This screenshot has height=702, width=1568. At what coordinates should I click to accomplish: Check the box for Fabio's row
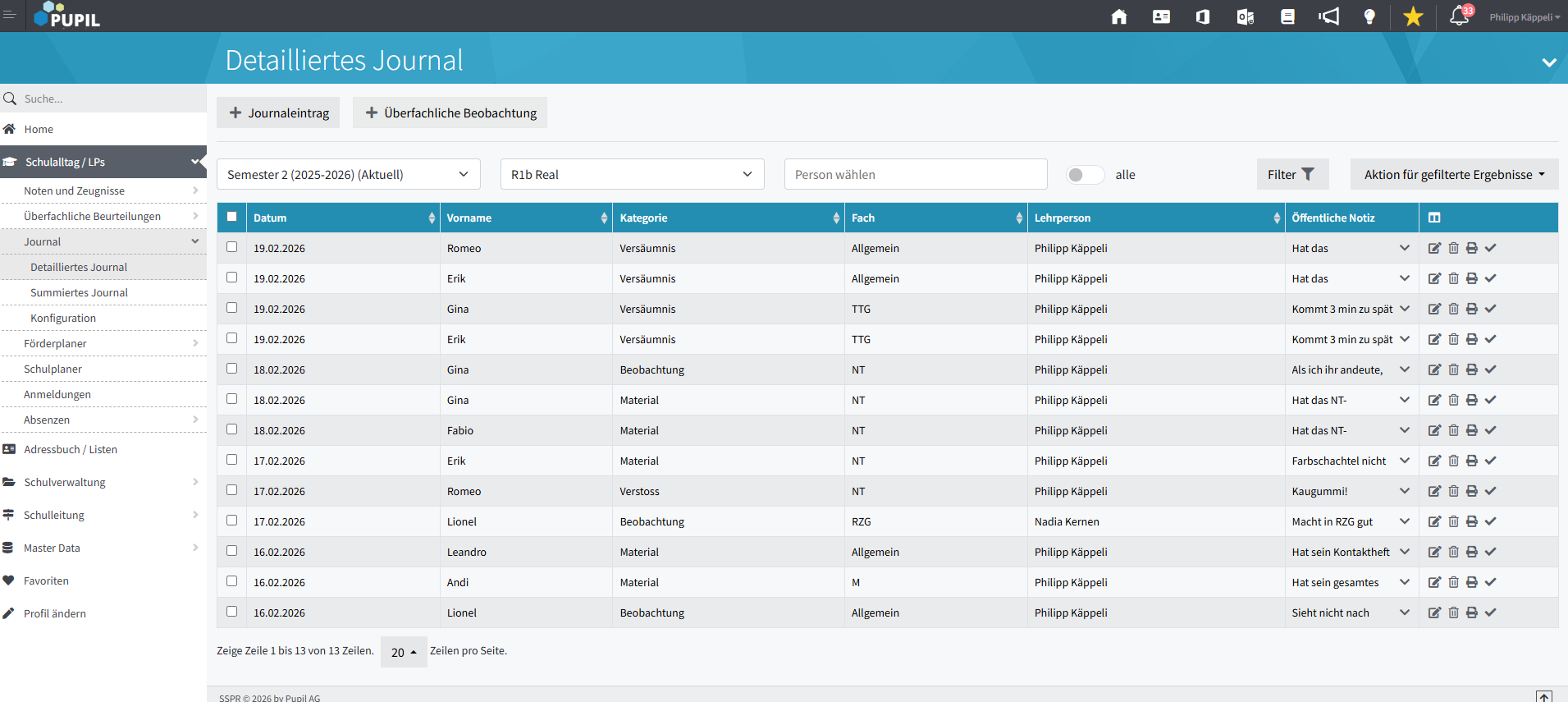pos(232,429)
